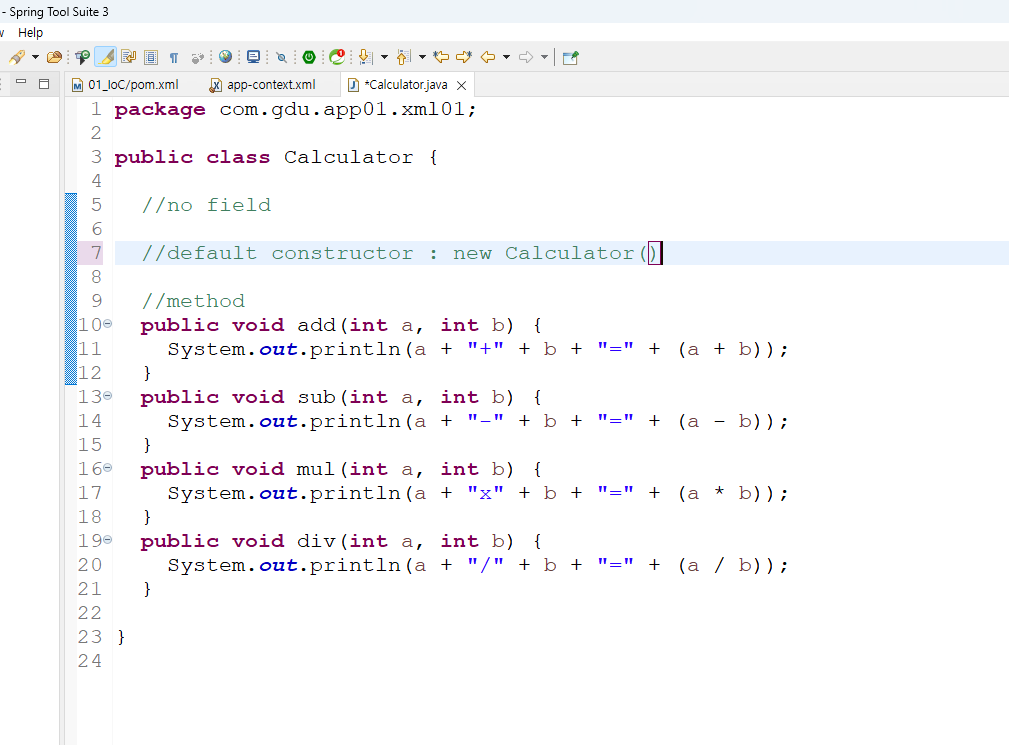Click the 'div' method name
The width and height of the screenshot is (1009, 745).
pos(316,542)
